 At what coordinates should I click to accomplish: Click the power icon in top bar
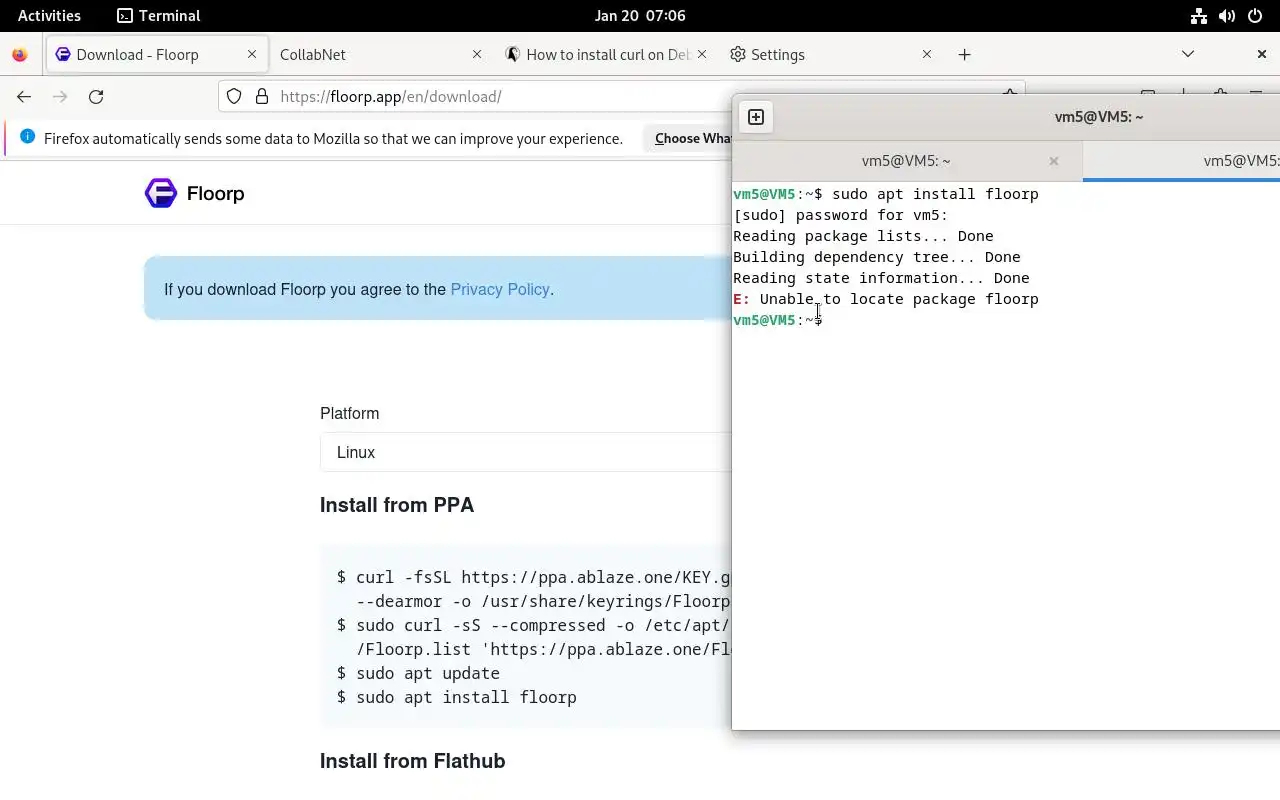point(1254,15)
